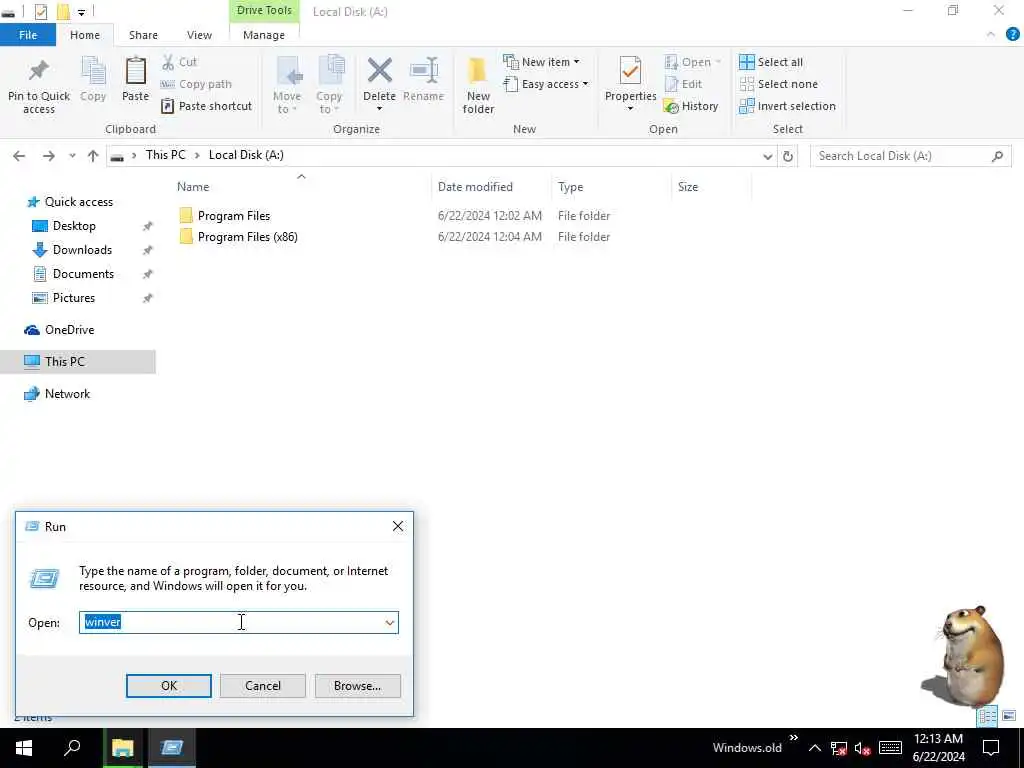1024x768 pixels.
Task: Go back with the left arrow
Action: [x=19, y=156]
